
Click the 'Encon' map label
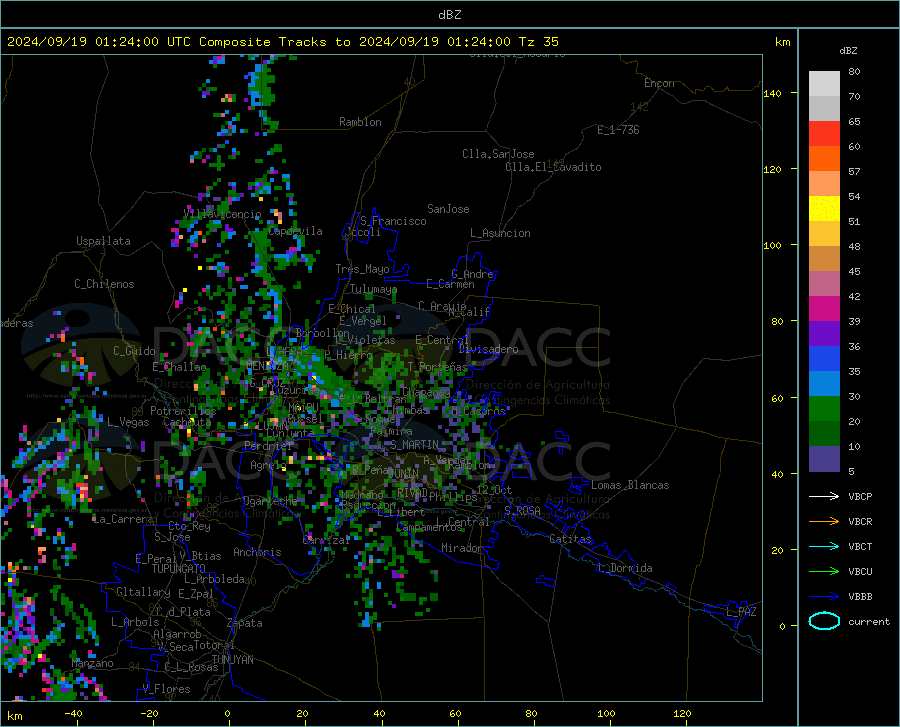tap(659, 83)
